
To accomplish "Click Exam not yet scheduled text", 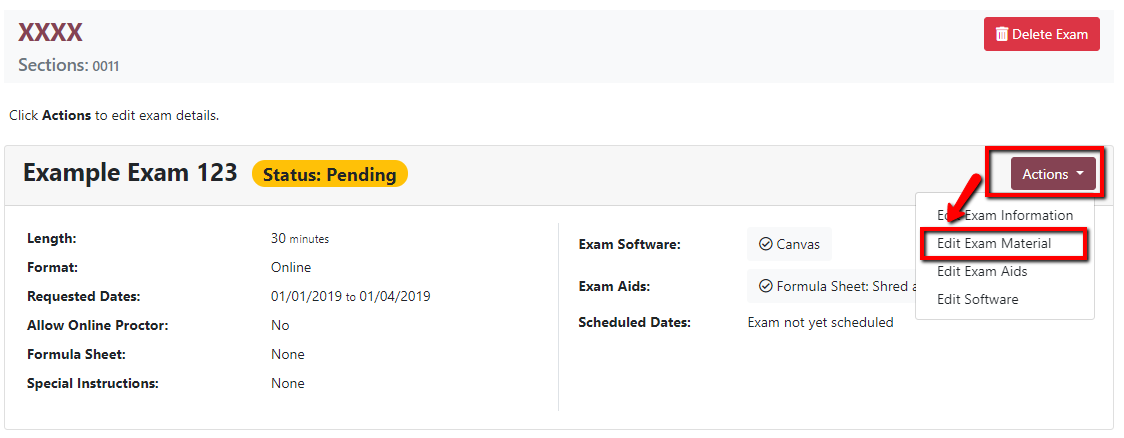I will [820, 323].
